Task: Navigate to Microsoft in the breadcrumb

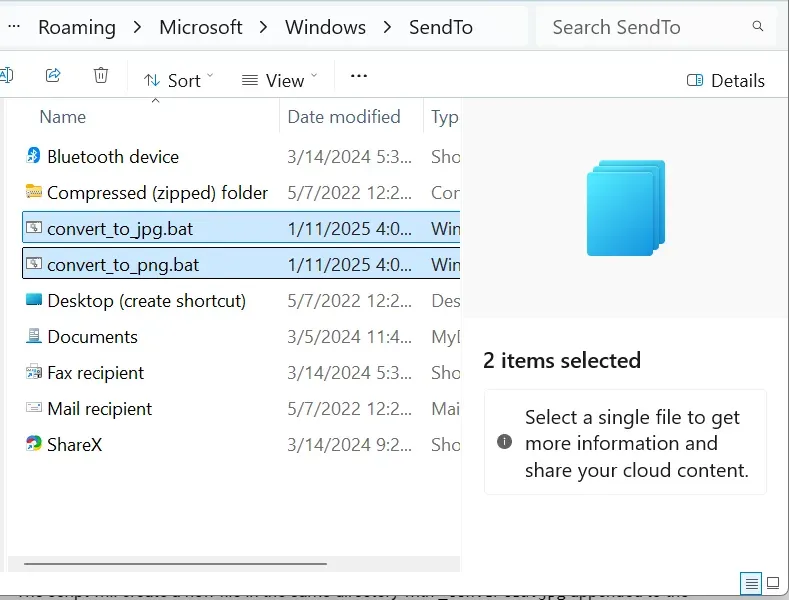Action: pyautogui.click(x=201, y=27)
